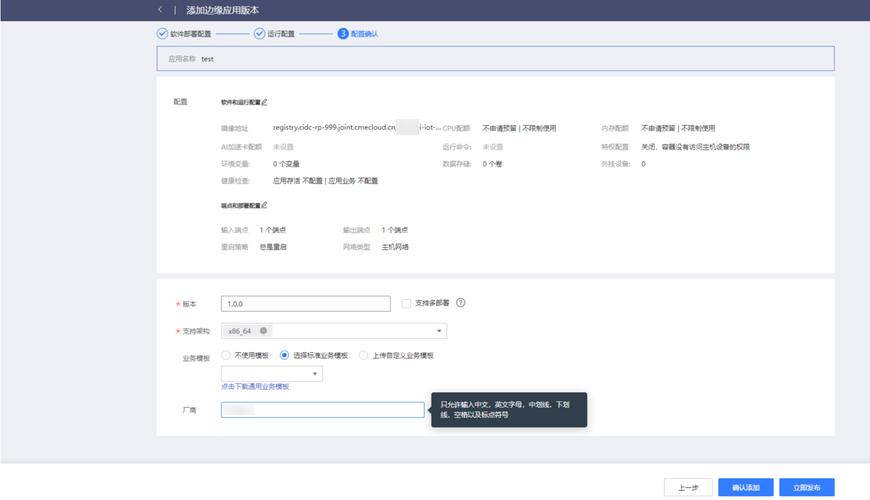Open the 配置确认 step

[365, 34]
